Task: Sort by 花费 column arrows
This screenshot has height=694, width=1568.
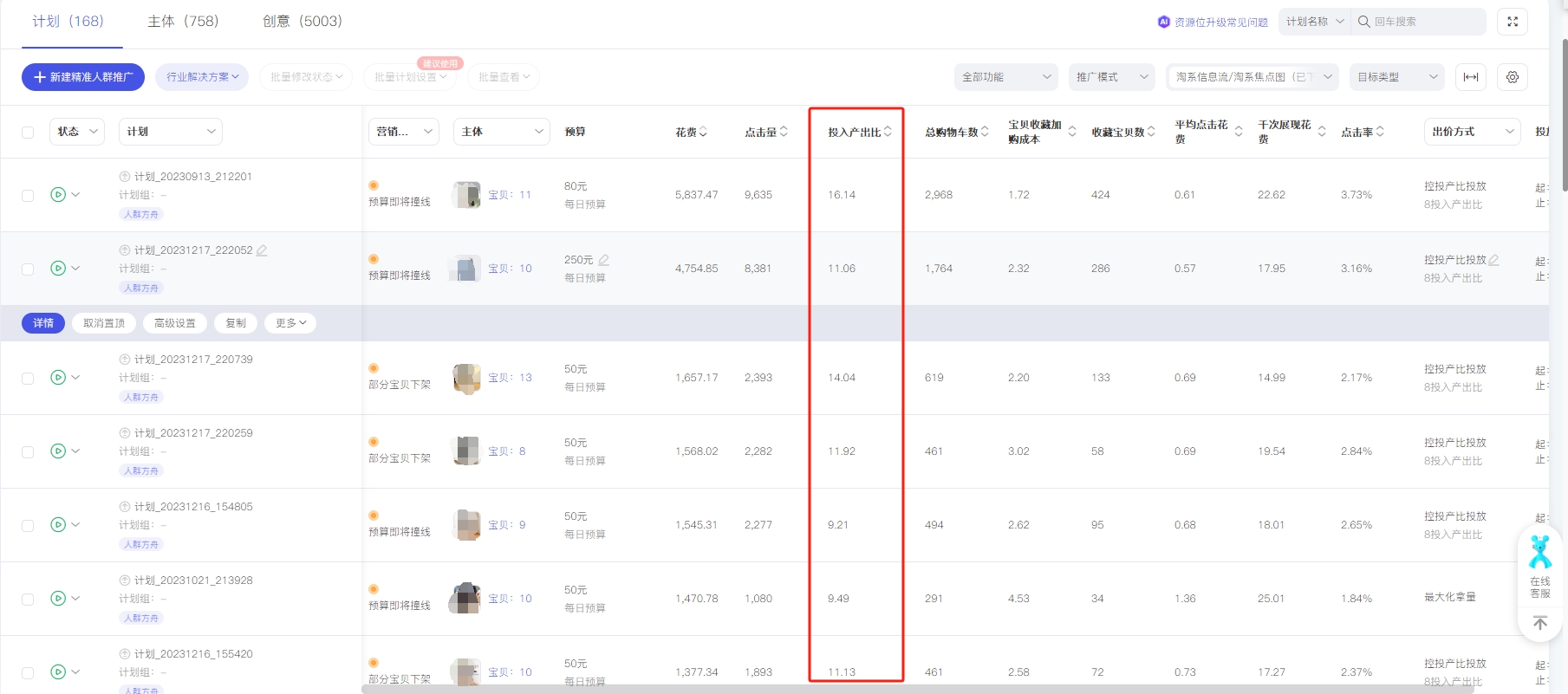Action: point(703,132)
